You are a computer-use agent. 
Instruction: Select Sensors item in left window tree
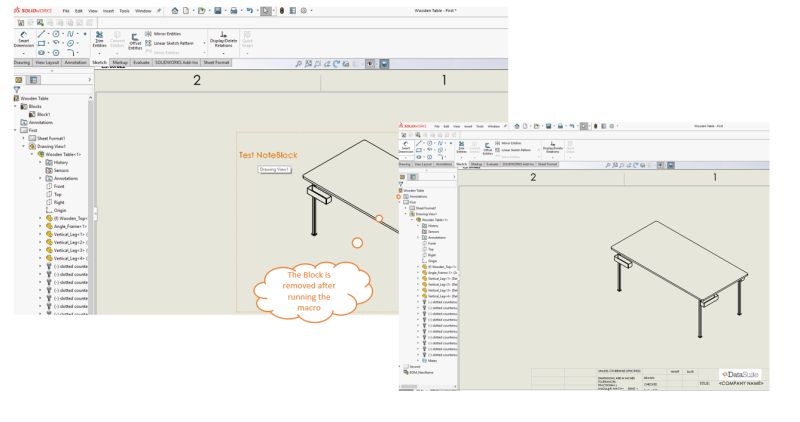pos(57,170)
